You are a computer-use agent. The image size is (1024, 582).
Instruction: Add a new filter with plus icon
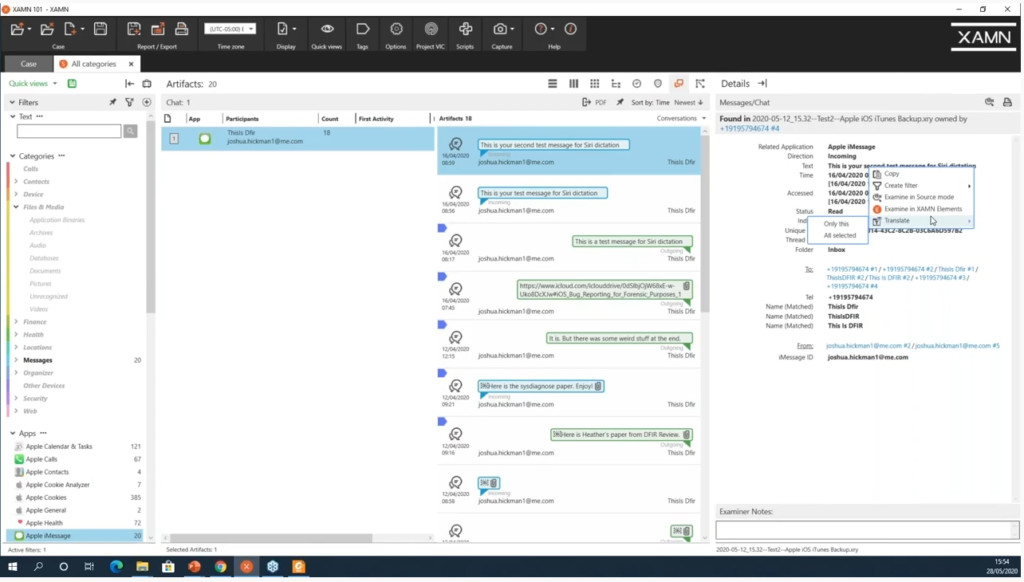point(146,103)
